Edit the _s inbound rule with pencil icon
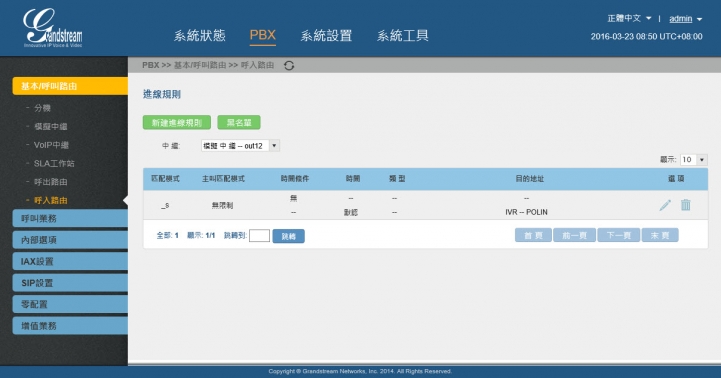721x378 pixels. pos(665,205)
